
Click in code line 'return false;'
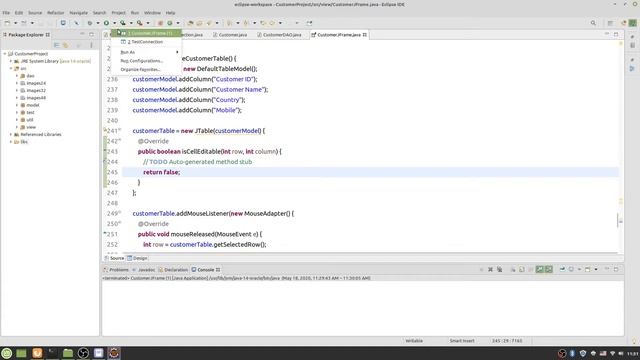161,172
